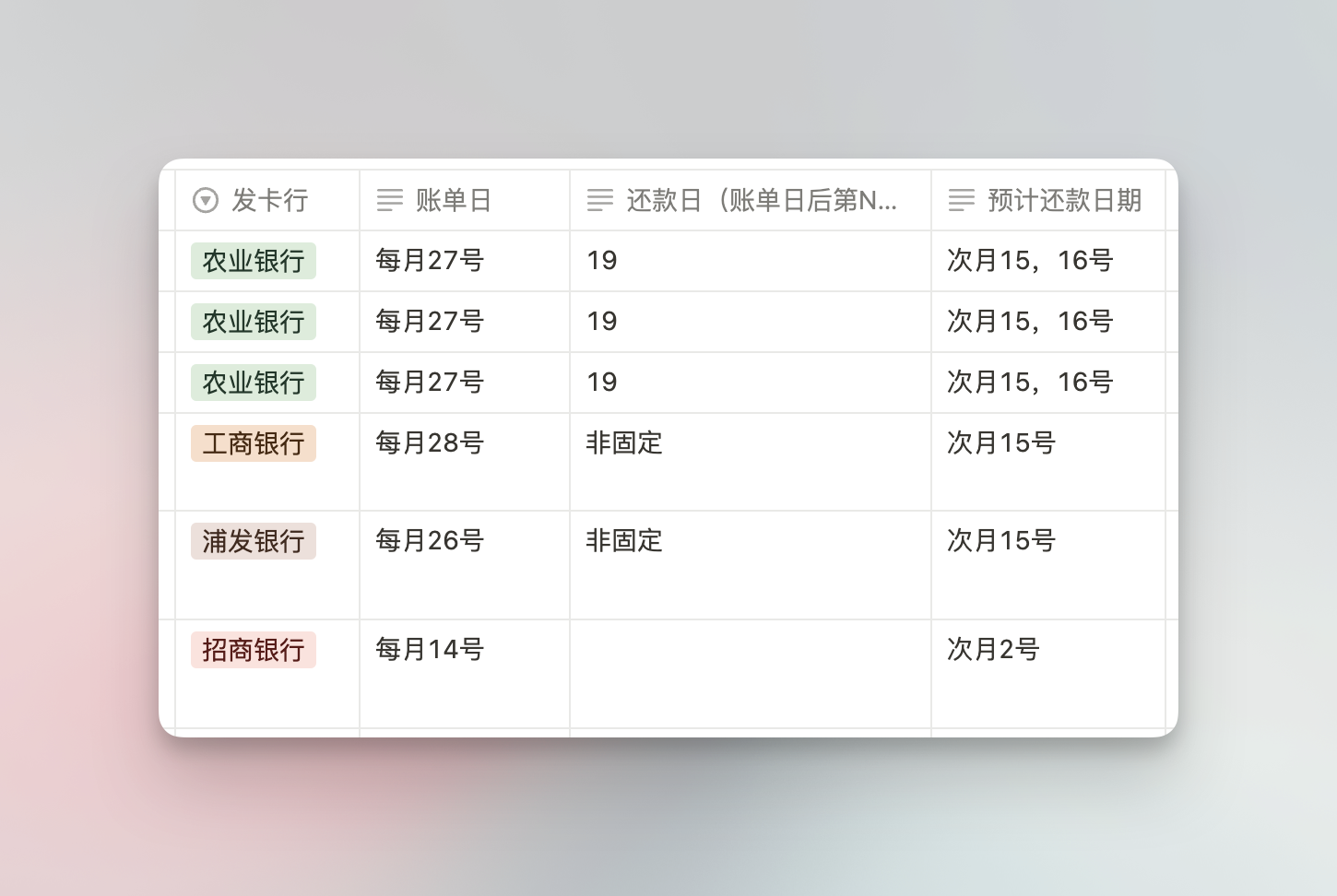This screenshot has height=896, width=1337.
Task: Click the text icon beside 预计还款日期
Action: pyautogui.click(x=962, y=200)
